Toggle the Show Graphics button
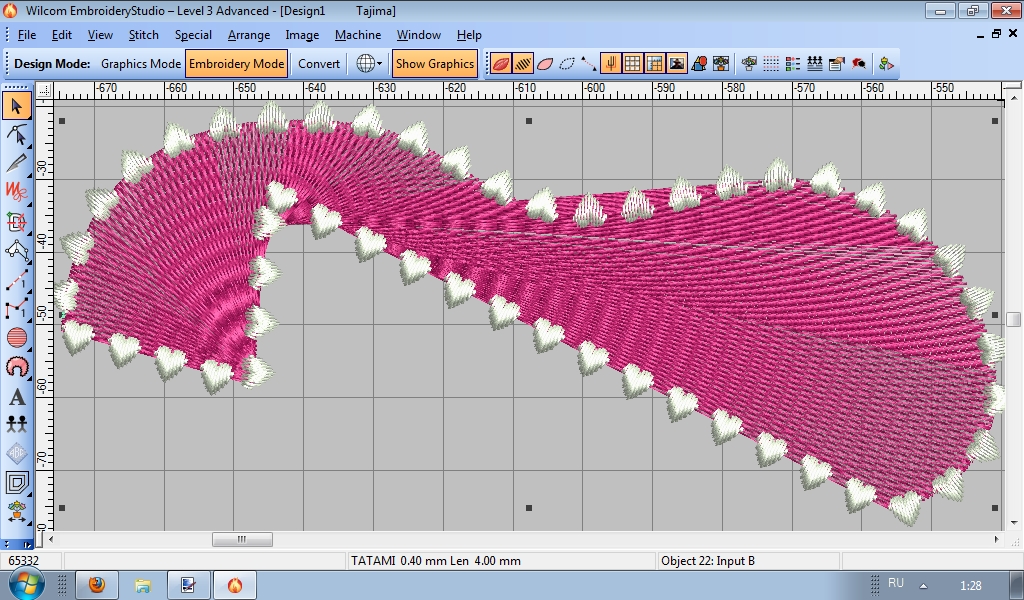This screenshot has width=1024, height=600. 434,63
